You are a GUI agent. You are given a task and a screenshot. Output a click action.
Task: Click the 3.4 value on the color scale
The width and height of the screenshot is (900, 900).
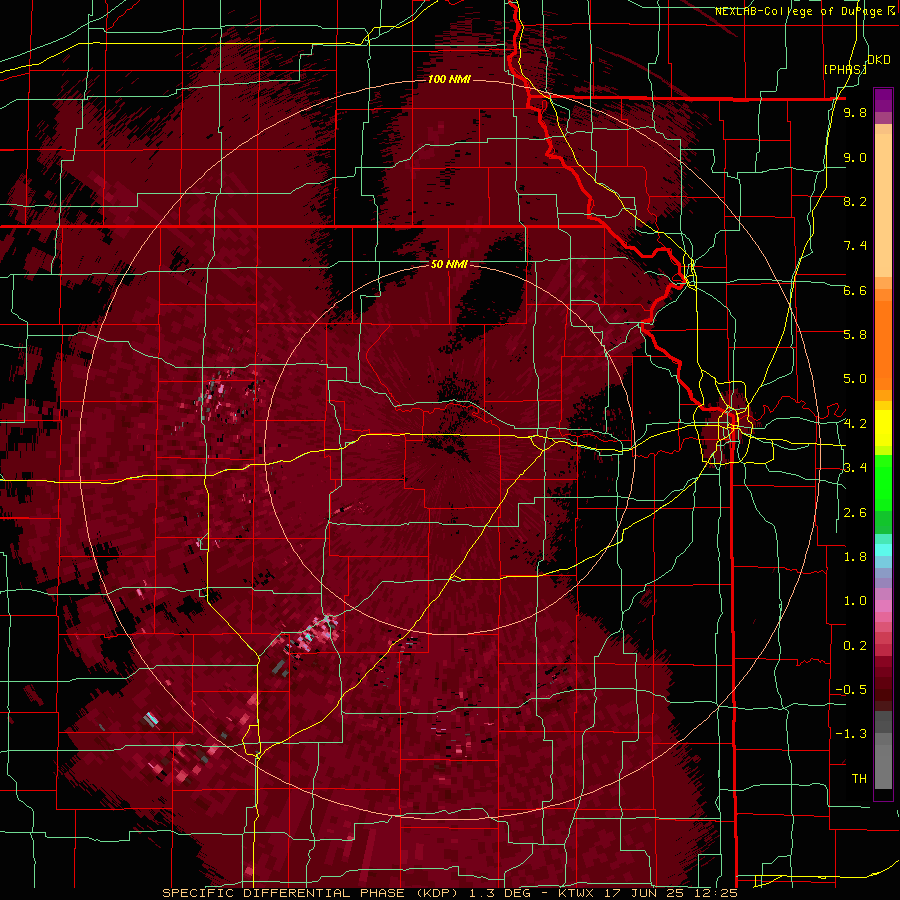(x=855, y=468)
